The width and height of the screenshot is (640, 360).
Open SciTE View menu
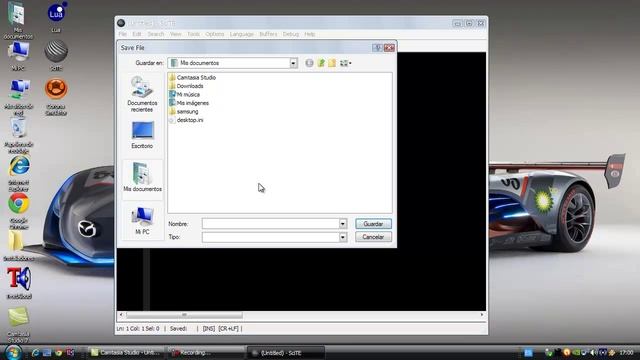click(176, 34)
